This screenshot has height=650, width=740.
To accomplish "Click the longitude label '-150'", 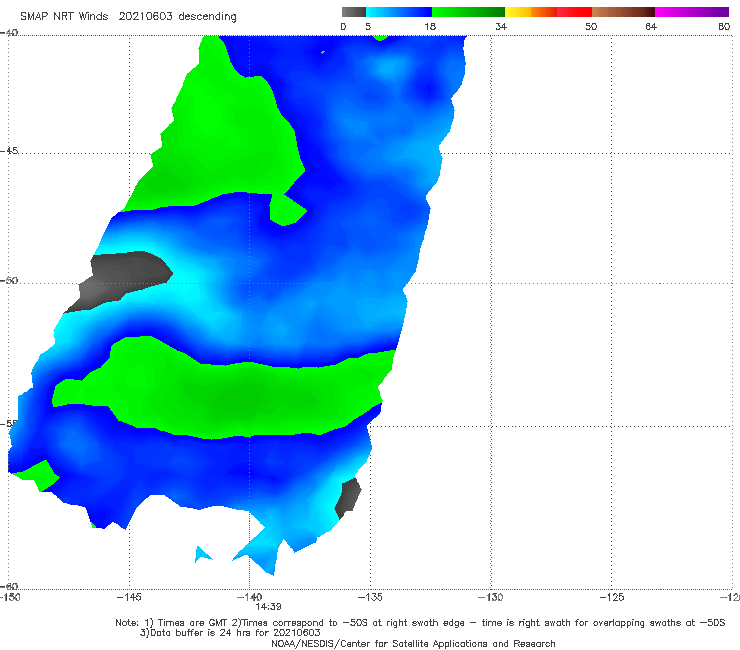I will click(10, 597).
